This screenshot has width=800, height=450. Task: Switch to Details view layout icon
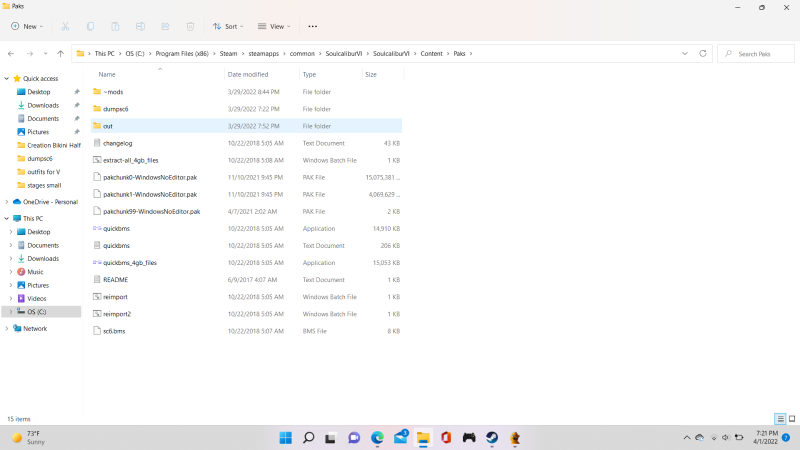(780, 419)
